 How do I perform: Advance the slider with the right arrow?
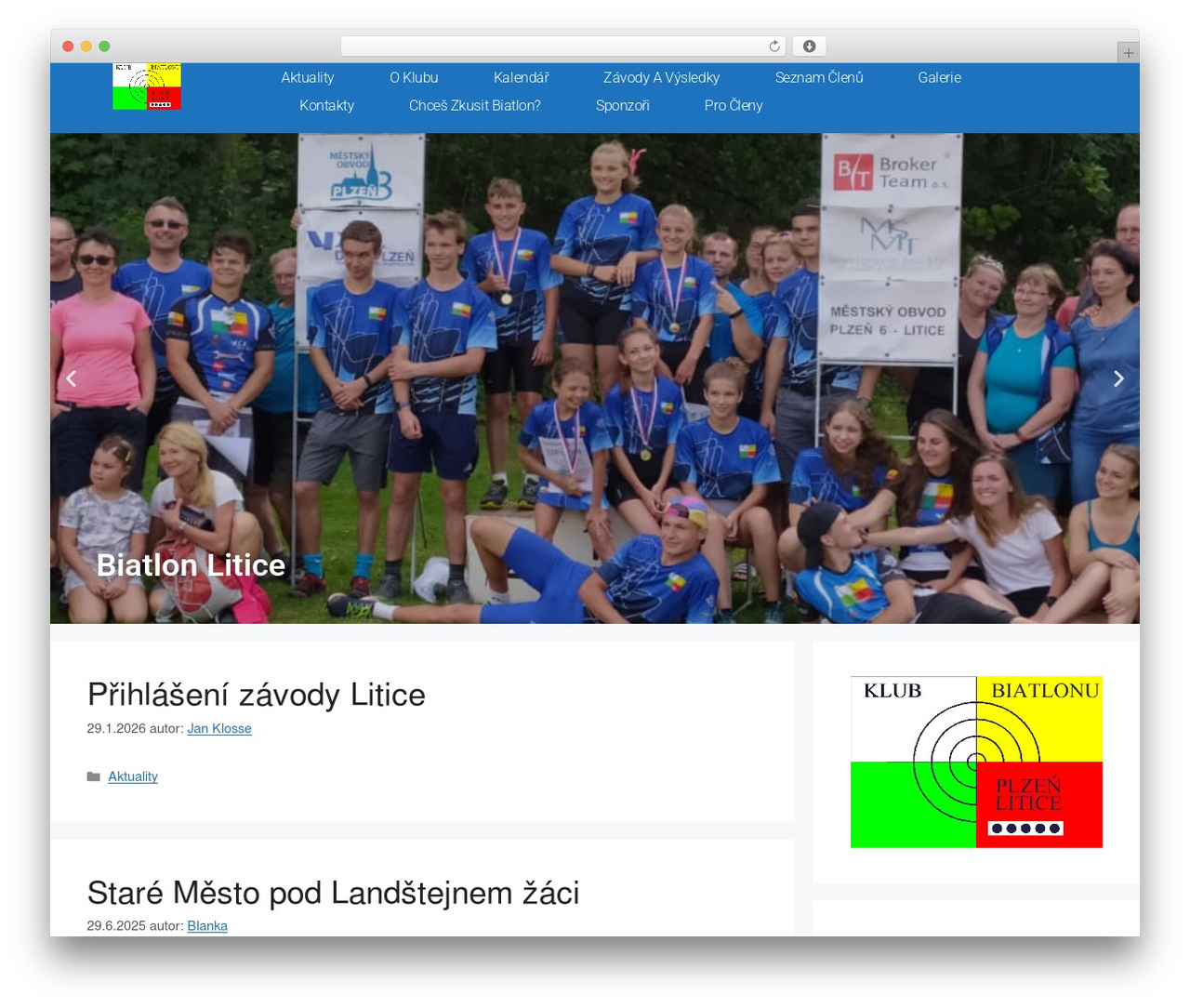tap(1118, 378)
